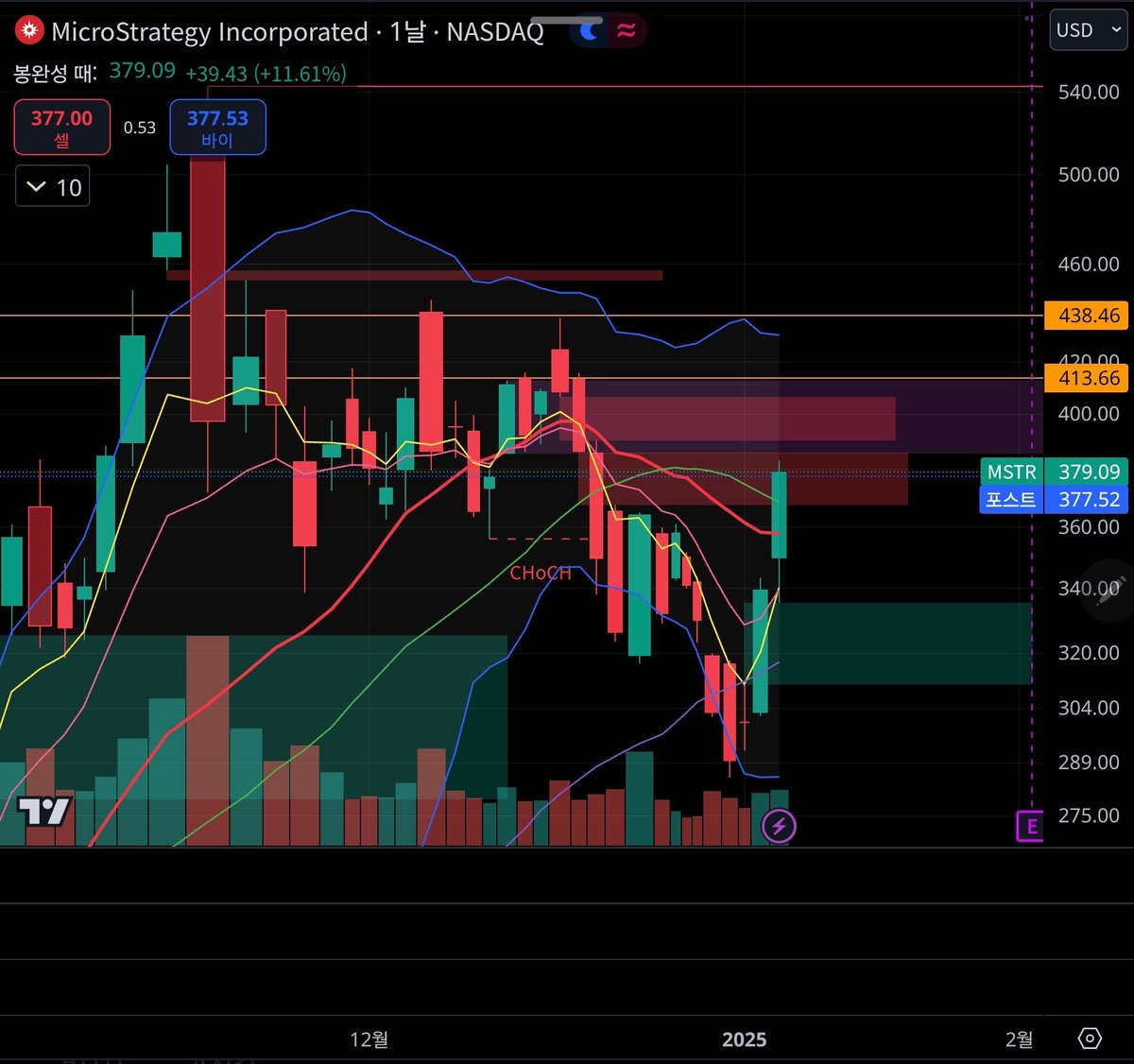
Task: Click the purple lightning bolt event icon
Action: tap(779, 827)
